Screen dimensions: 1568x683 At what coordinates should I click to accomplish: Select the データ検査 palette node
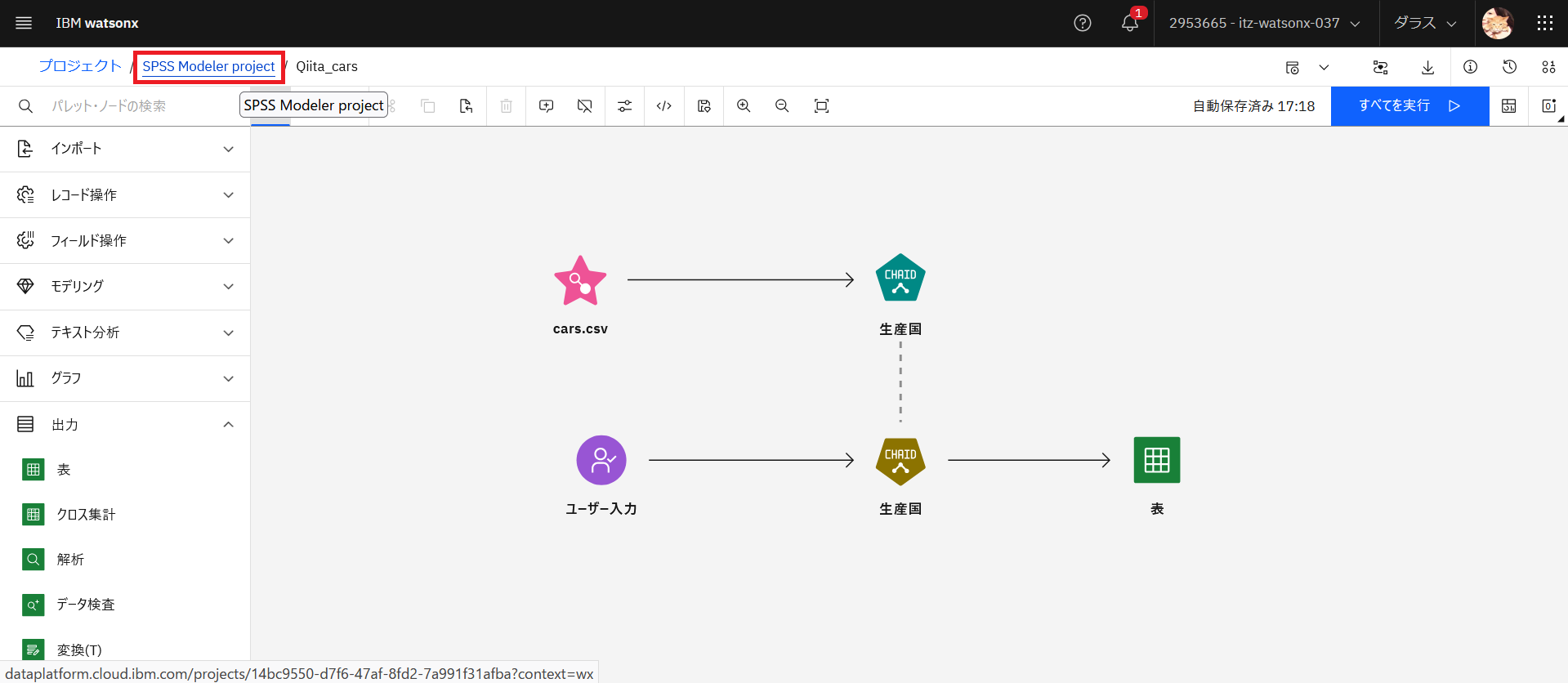coord(125,605)
